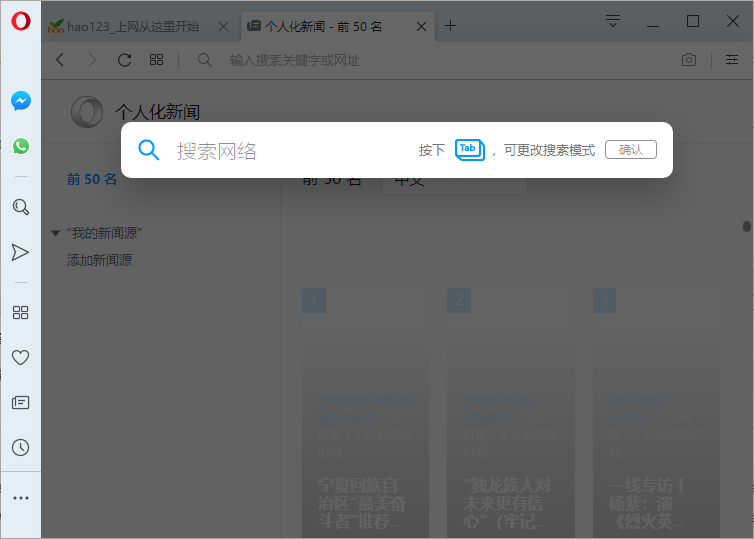Click the 个人化新闻 page heading

(x=157, y=112)
